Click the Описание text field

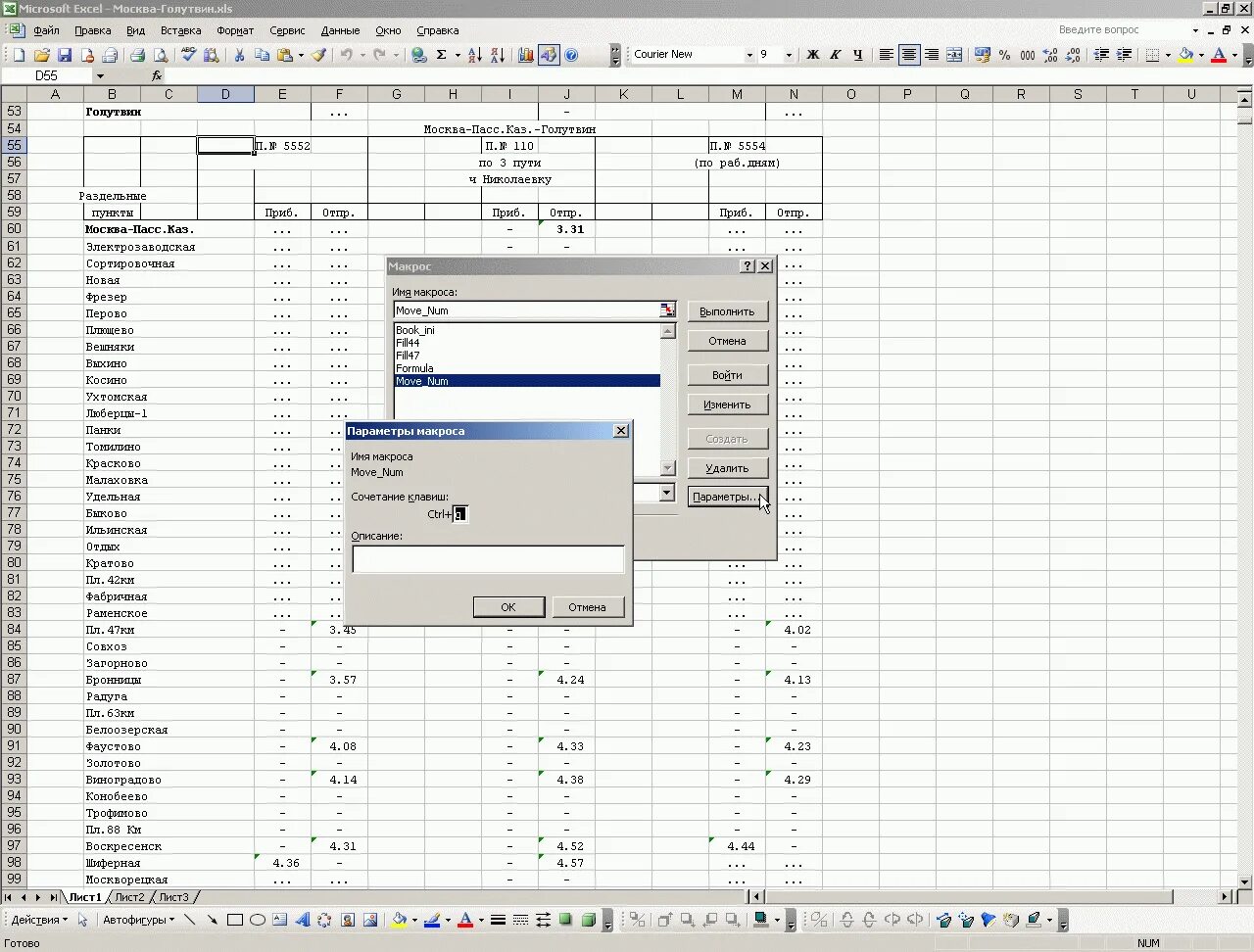pyautogui.click(x=488, y=559)
